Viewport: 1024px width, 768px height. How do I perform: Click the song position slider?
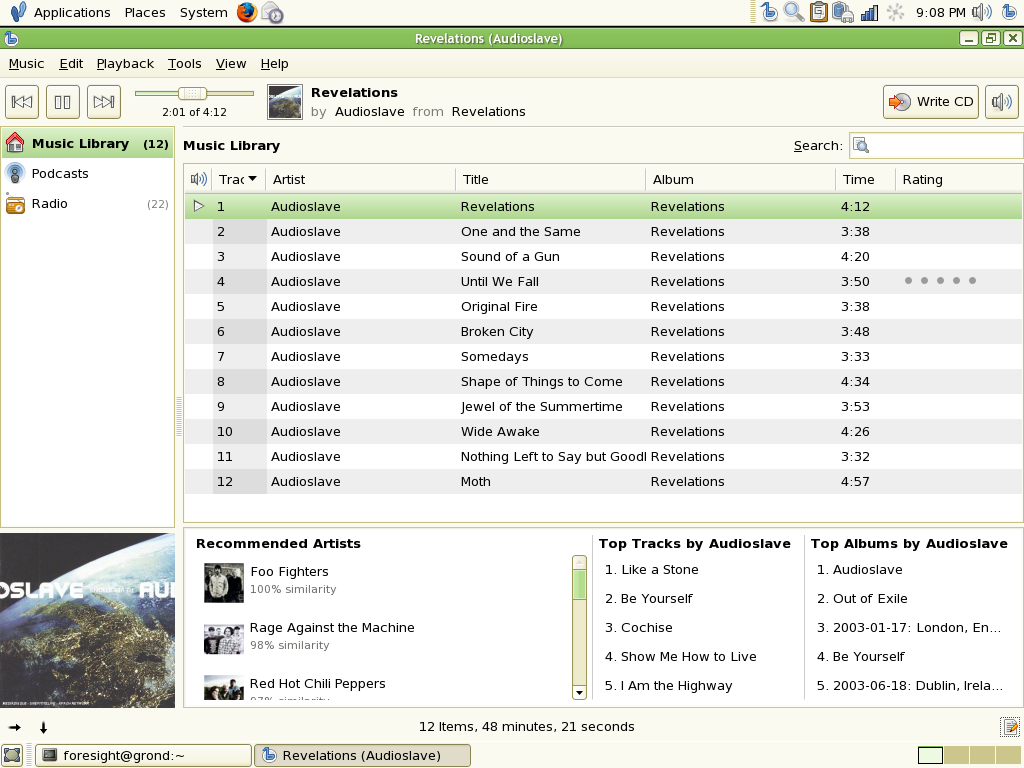click(x=194, y=93)
